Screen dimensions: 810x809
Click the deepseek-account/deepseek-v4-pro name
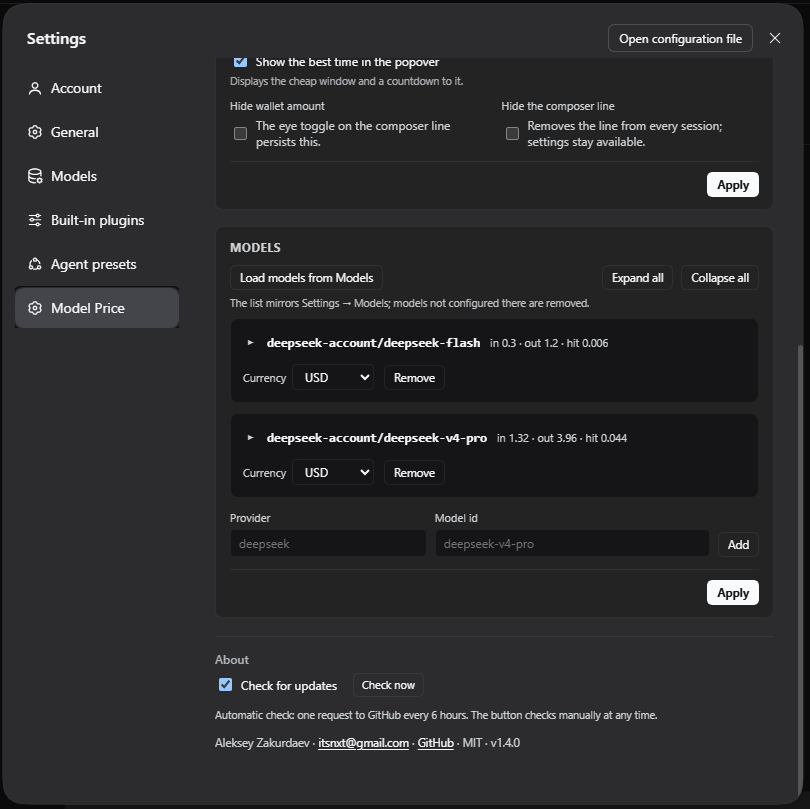[x=377, y=438]
